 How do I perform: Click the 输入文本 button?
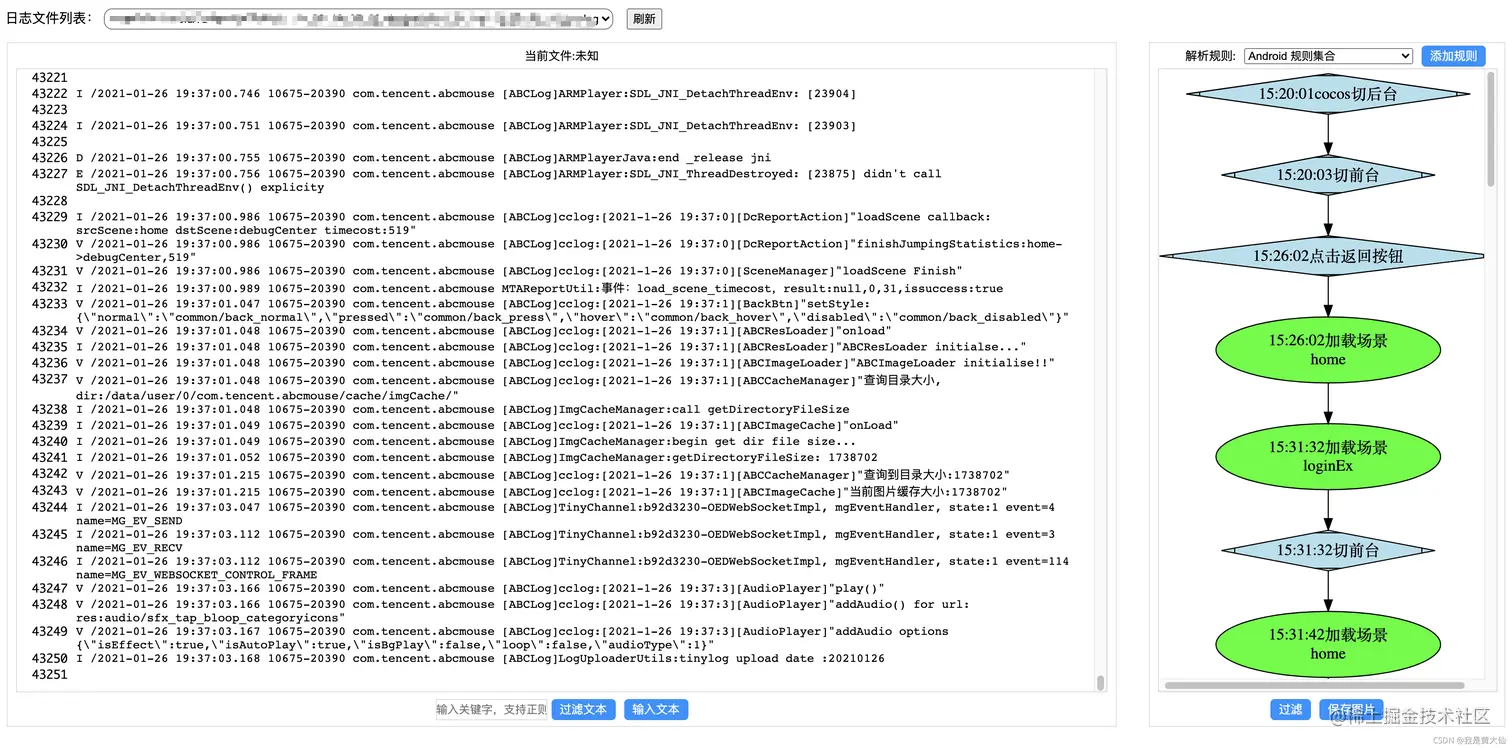tap(656, 709)
